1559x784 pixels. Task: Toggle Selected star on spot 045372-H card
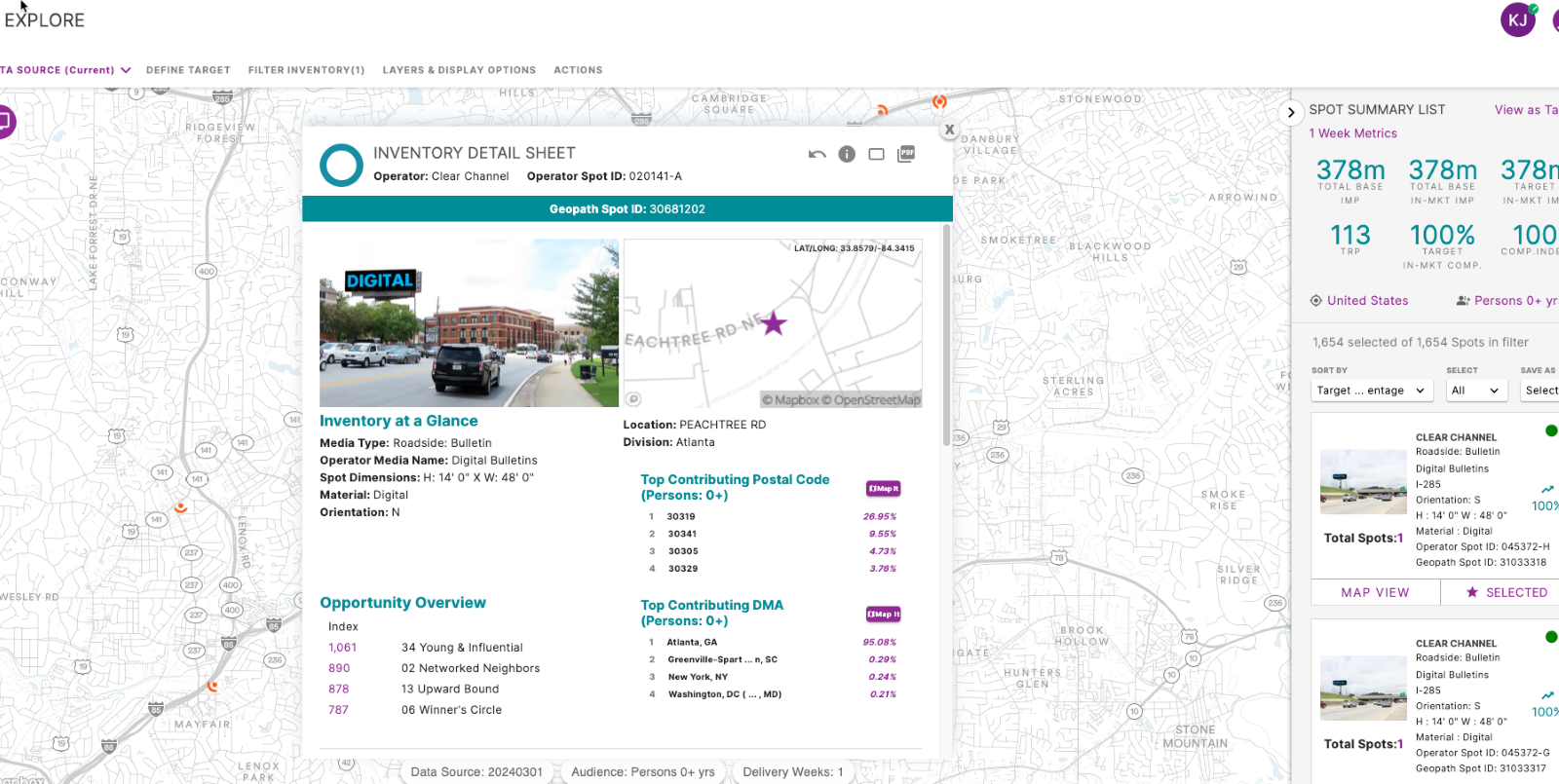point(1506,592)
